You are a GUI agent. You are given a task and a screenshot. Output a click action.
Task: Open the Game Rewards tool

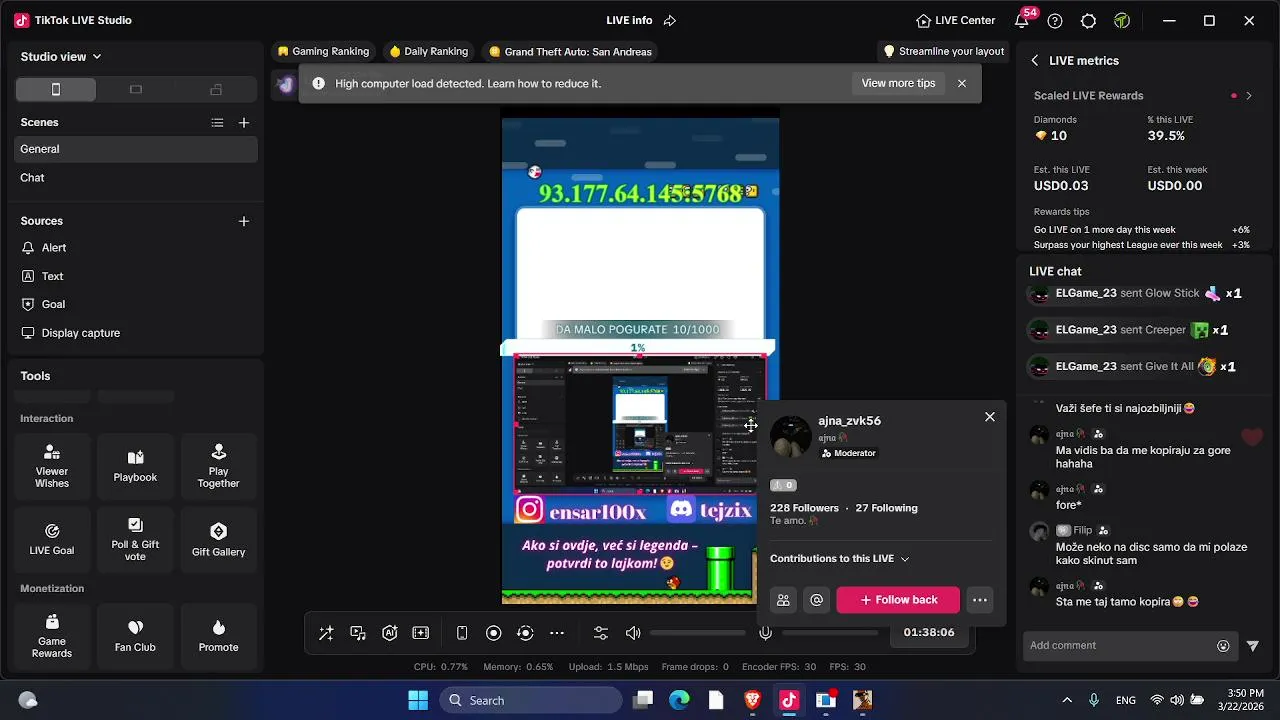click(x=52, y=636)
